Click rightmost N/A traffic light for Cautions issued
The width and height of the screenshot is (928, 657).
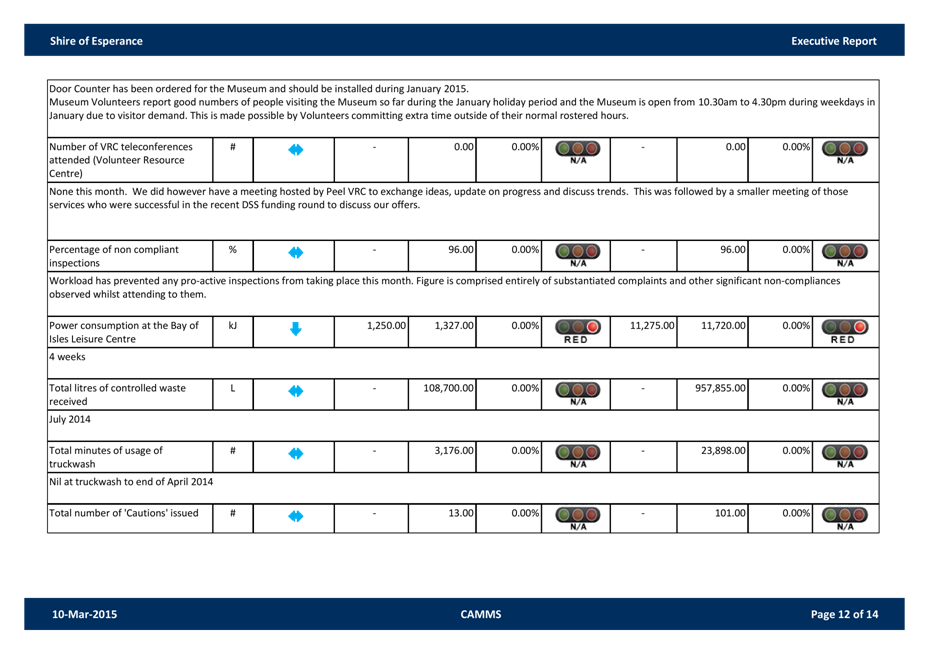pyautogui.click(x=845, y=517)
